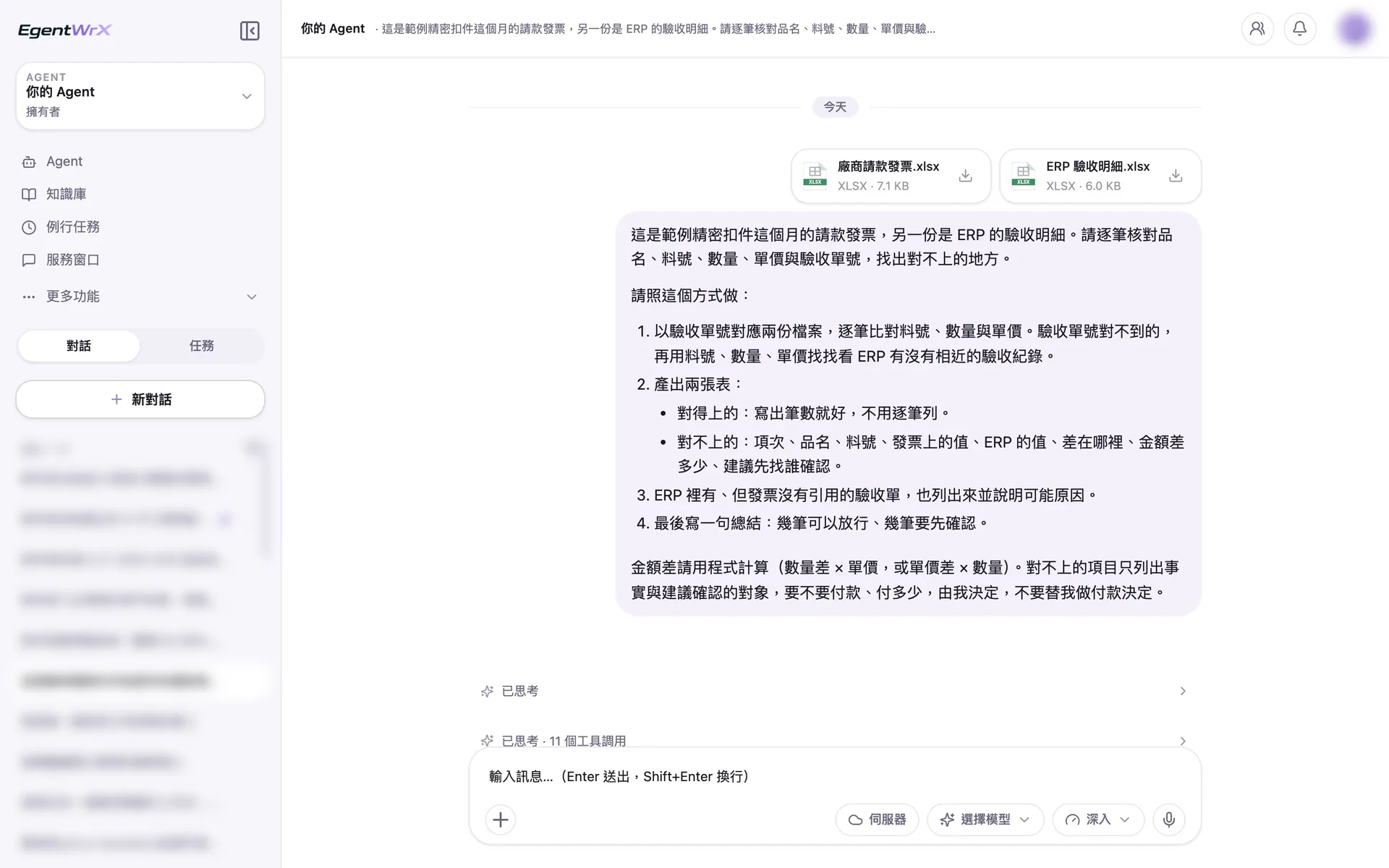
Task: Start a 新對話
Action: tap(140, 399)
